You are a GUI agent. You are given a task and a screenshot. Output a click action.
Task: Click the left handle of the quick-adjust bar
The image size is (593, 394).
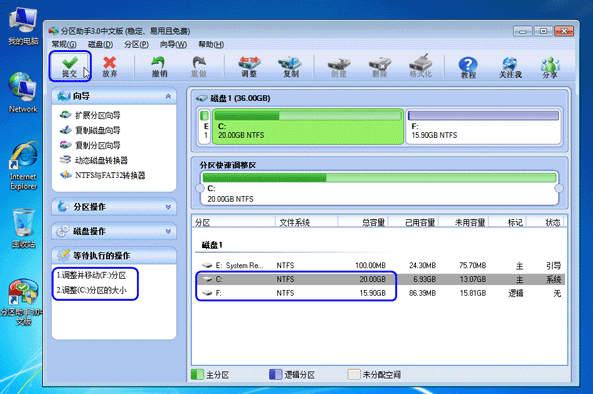point(200,188)
